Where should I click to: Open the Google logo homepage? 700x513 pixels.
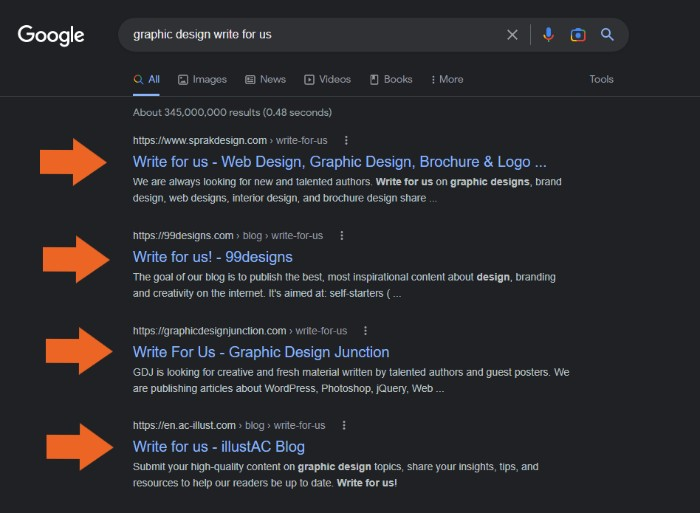pos(51,35)
